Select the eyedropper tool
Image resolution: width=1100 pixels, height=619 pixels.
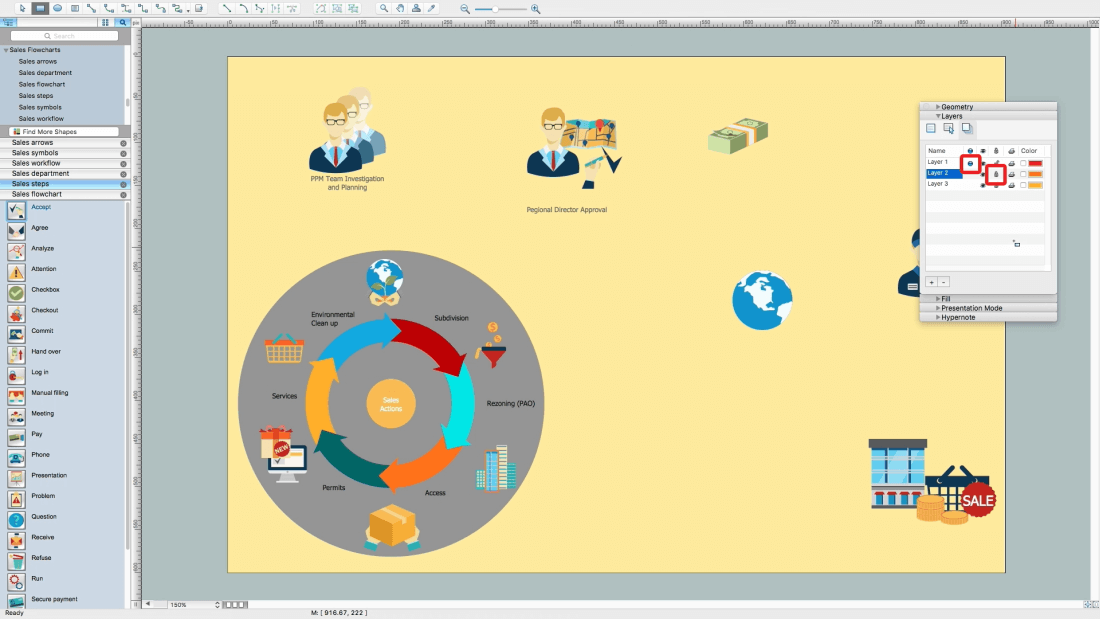(x=432, y=8)
